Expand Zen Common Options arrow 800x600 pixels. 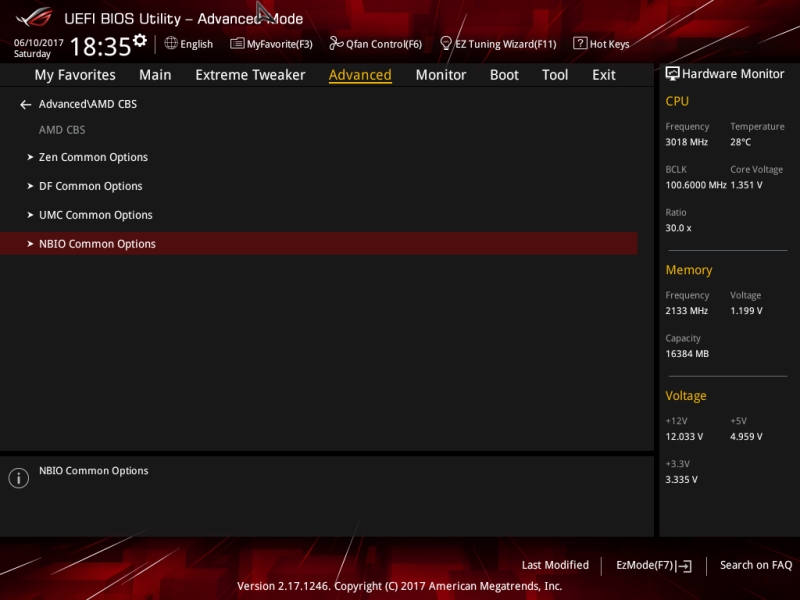[x=30, y=157]
